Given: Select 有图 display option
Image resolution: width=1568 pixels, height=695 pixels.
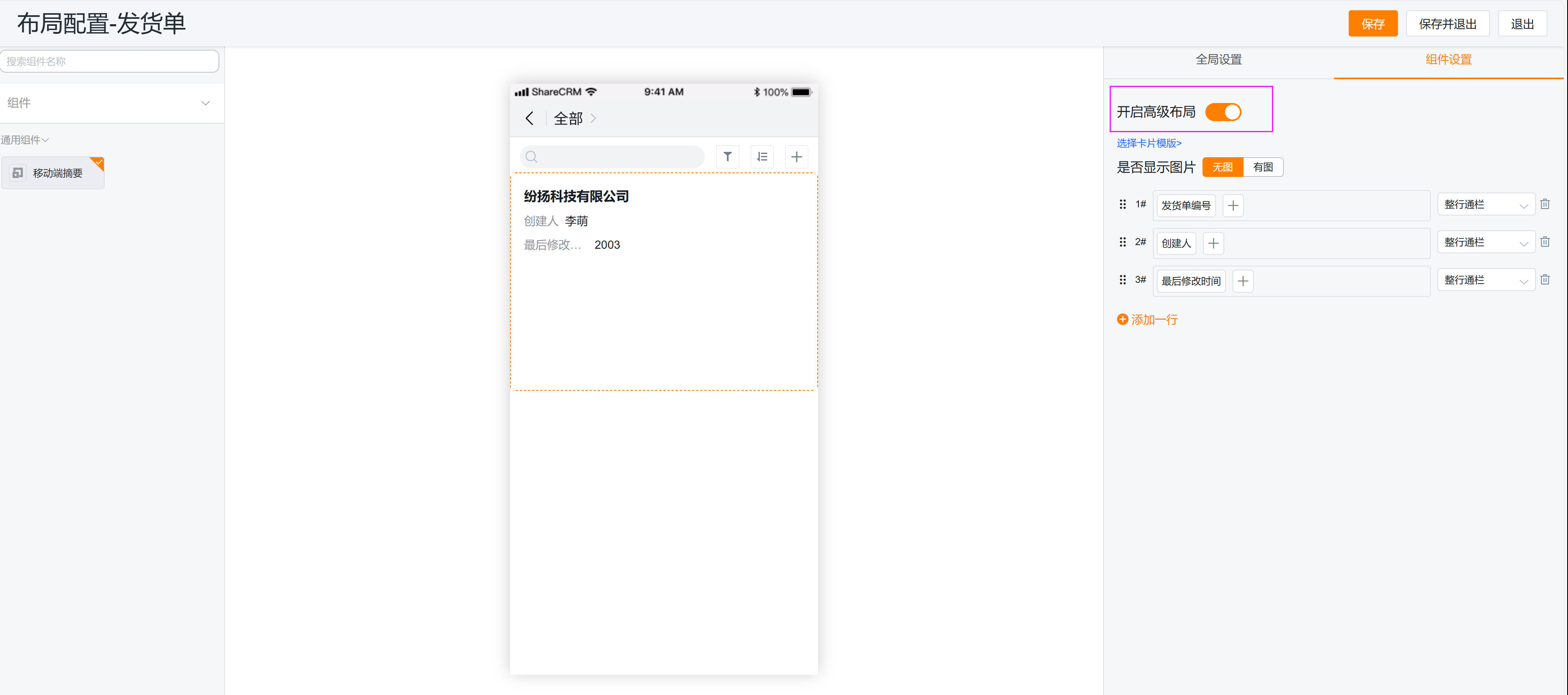Looking at the screenshot, I should point(1263,167).
